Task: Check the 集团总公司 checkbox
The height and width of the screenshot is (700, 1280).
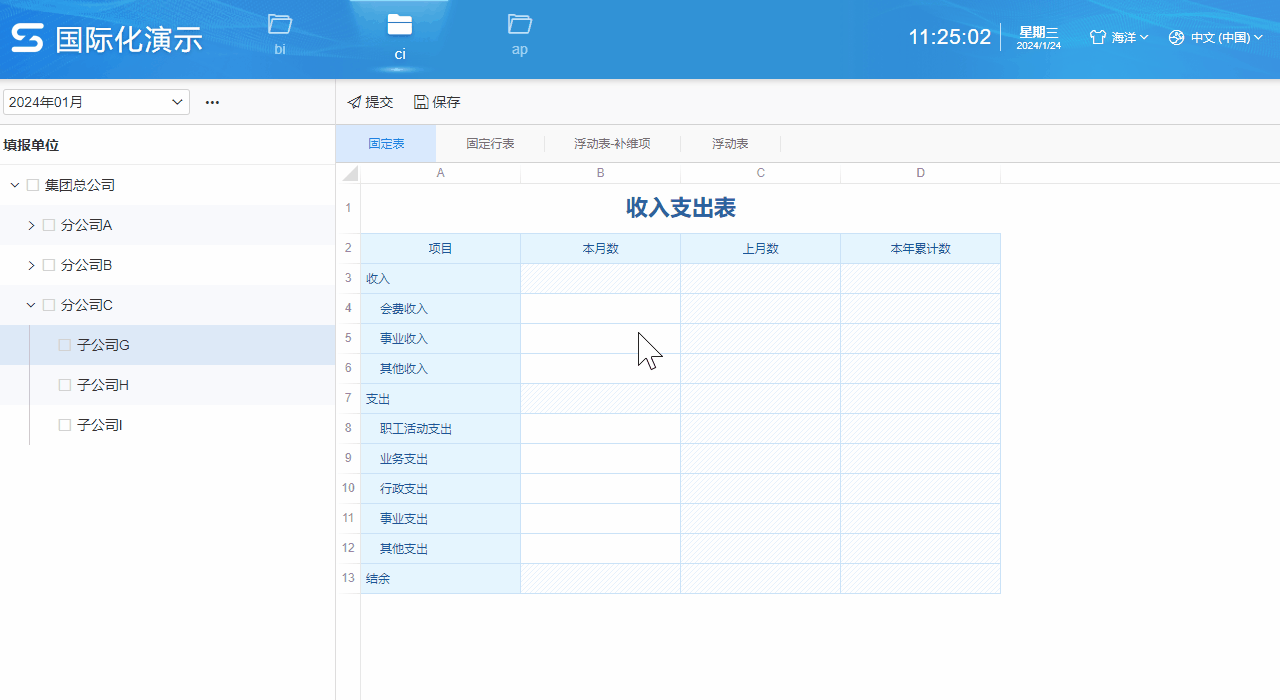Action: (x=33, y=185)
